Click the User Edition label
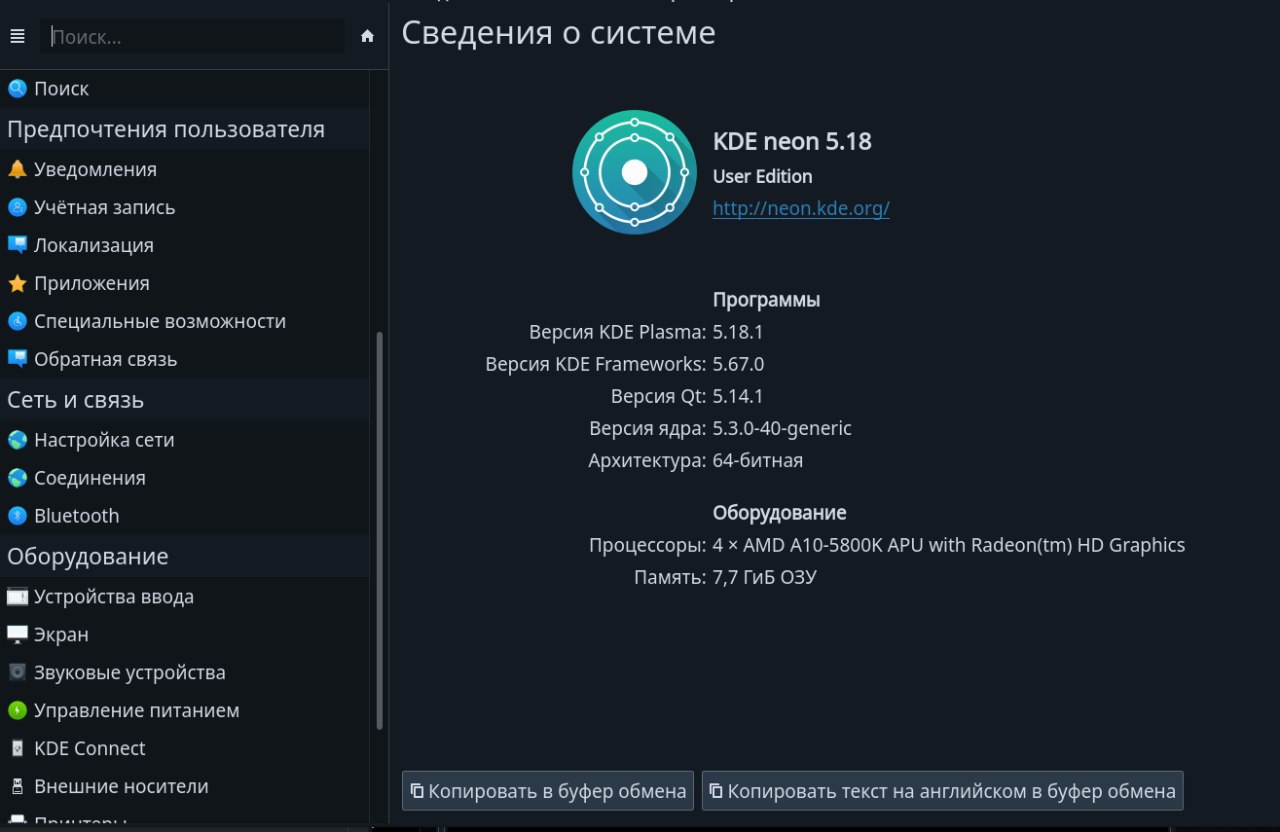 (762, 176)
